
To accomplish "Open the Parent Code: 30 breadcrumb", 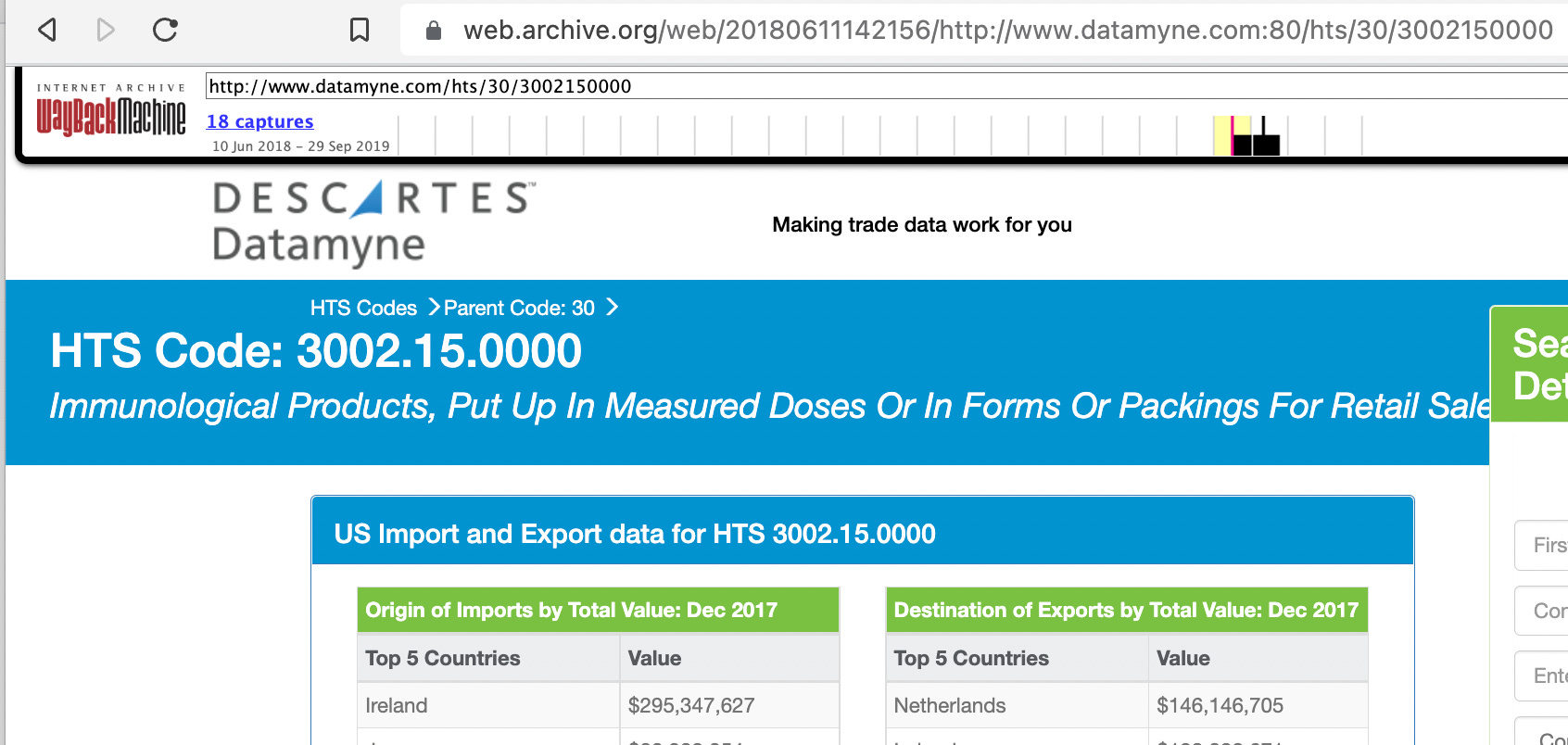I will 519,308.
